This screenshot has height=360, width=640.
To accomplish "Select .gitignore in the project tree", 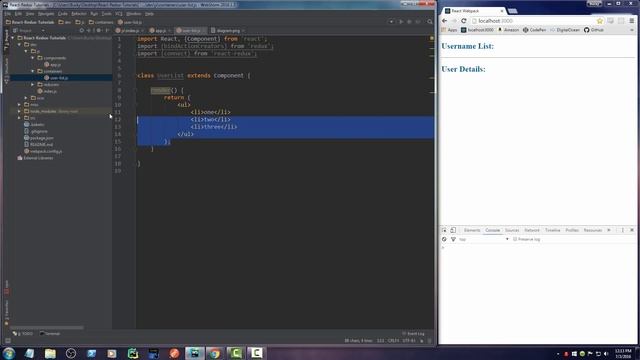I will pyautogui.click(x=36, y=131).
